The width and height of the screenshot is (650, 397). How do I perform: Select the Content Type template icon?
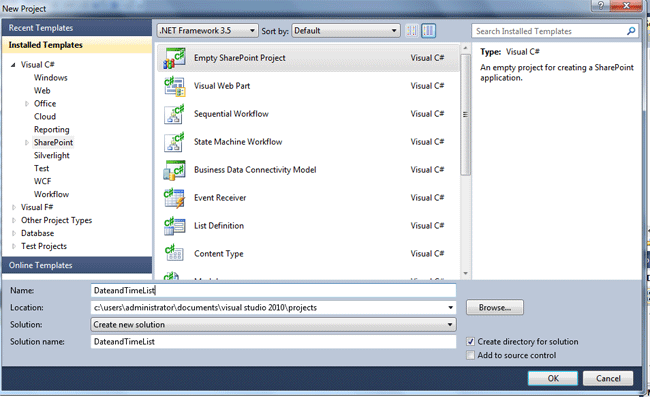point(174,254)
